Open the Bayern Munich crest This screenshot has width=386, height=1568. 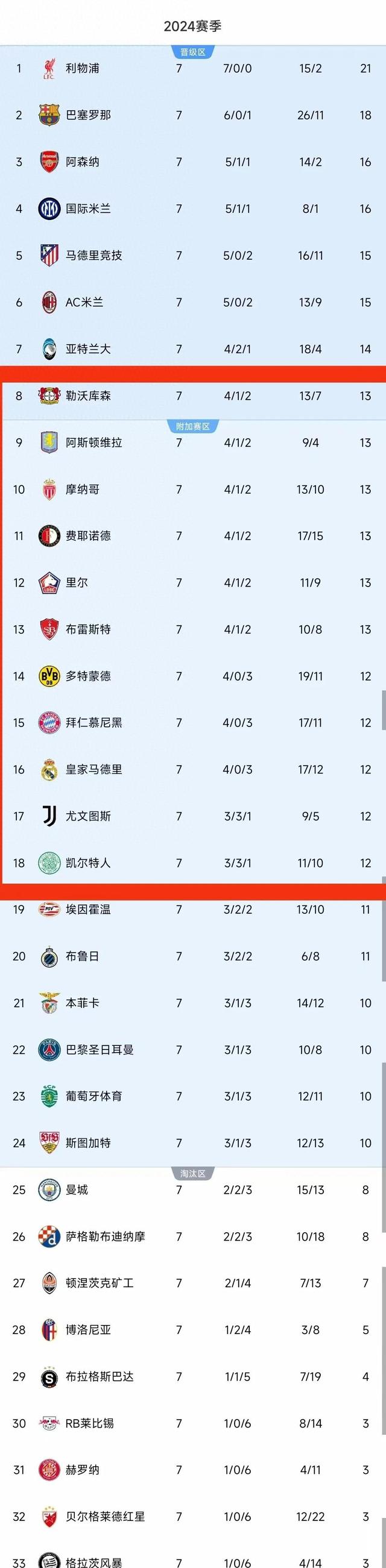click(x=49, y=723)
